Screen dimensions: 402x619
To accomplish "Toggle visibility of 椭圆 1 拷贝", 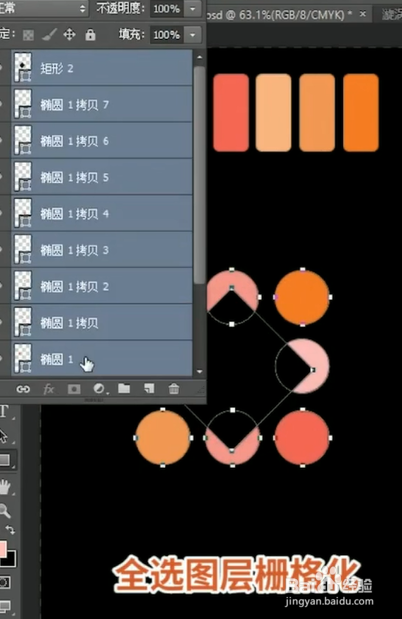I will [3, 323].
